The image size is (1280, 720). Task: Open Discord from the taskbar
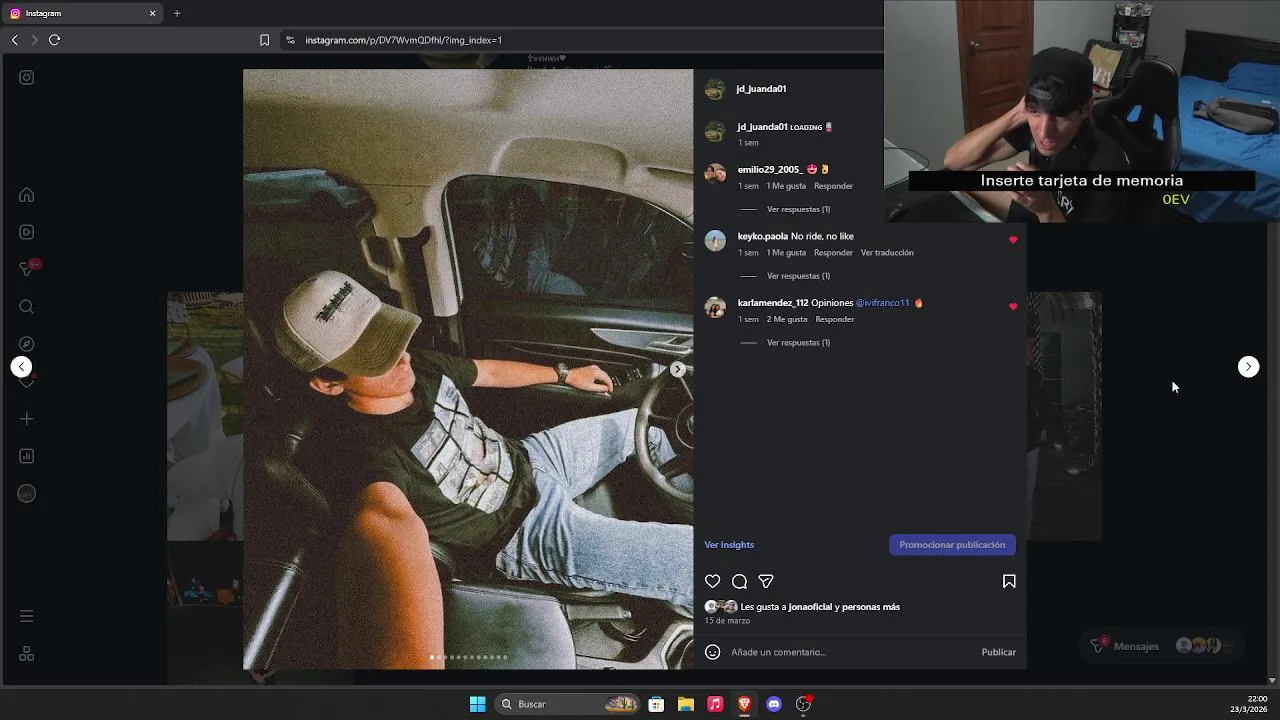coord(774,704)
